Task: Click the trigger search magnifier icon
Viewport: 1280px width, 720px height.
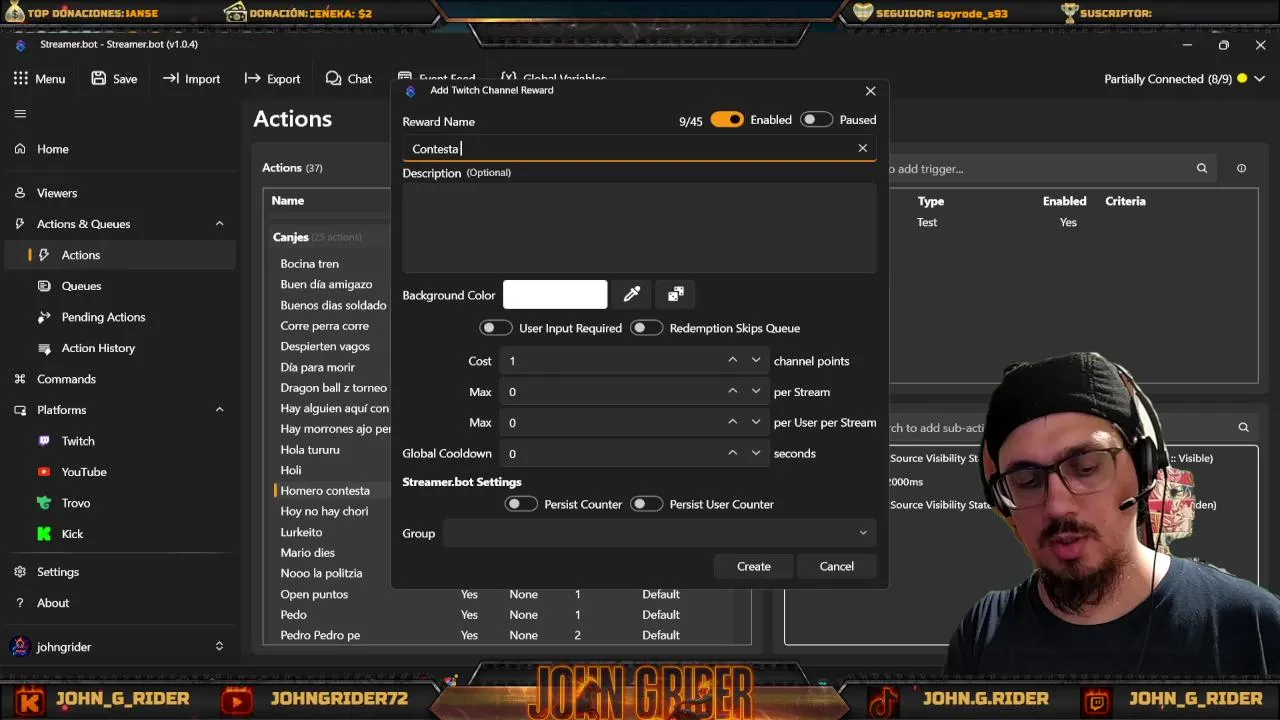Action: click(1202, 169)
